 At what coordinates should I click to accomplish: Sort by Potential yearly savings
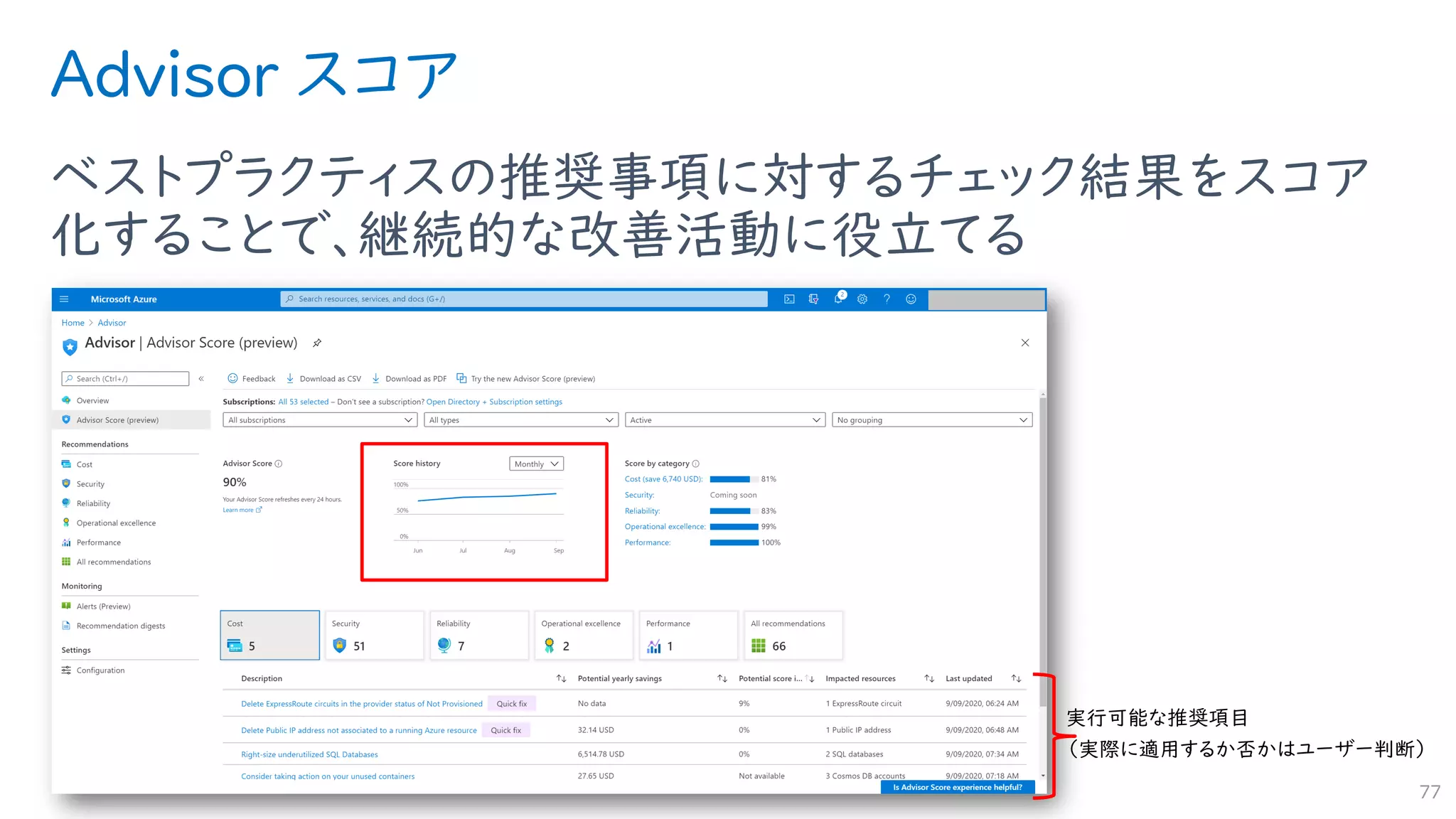point(722,679)
